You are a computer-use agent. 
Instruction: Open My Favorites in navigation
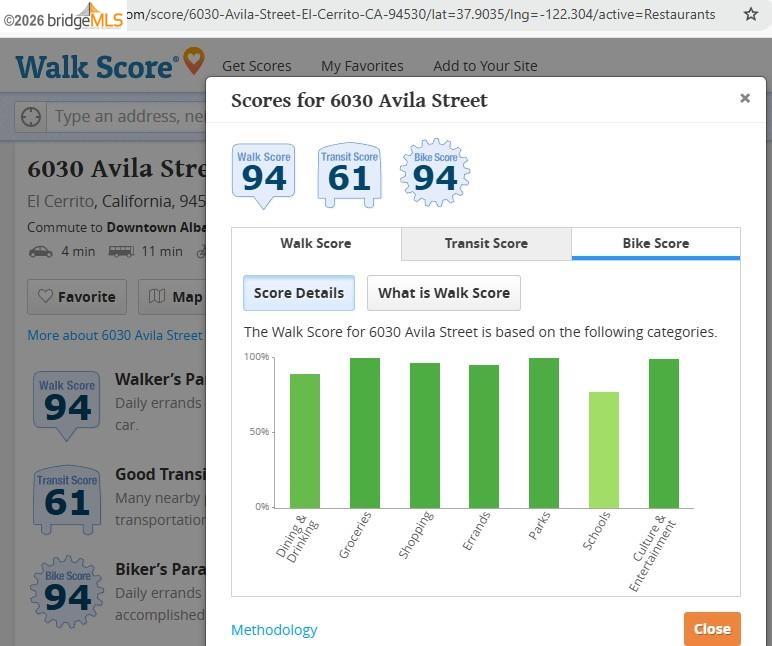pos(362,66)
